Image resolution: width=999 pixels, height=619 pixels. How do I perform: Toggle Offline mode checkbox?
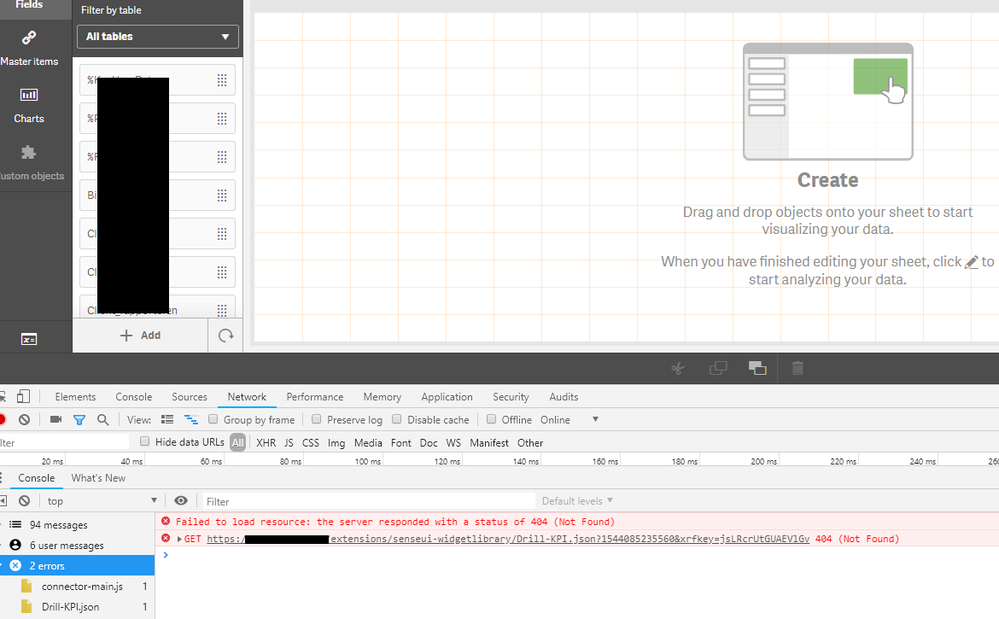[491, 419]
